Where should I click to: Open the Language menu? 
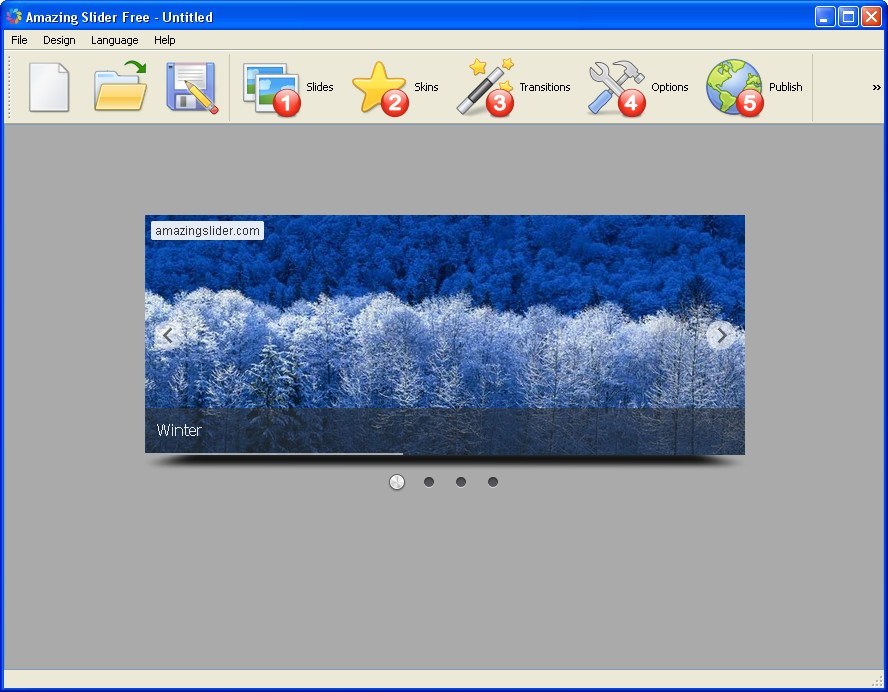pyautogui.click(x=113, y=40)
